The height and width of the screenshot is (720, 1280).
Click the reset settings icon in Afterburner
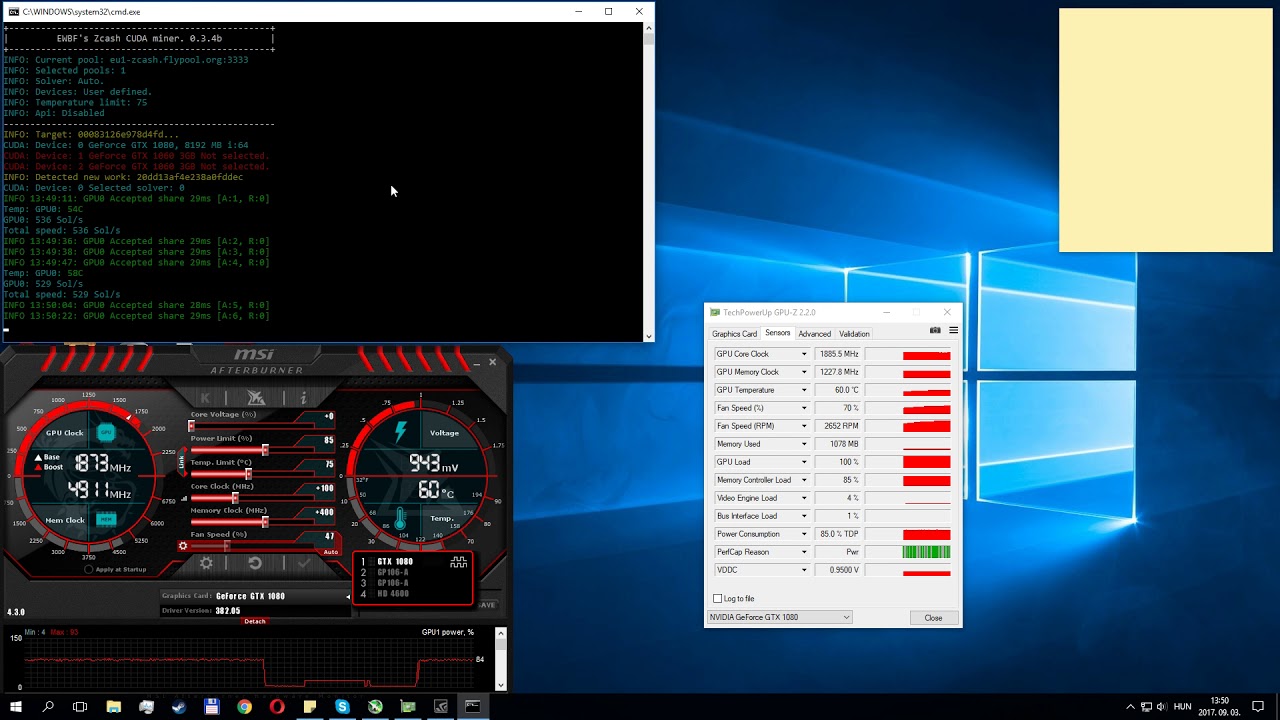[x=255, y=563]
